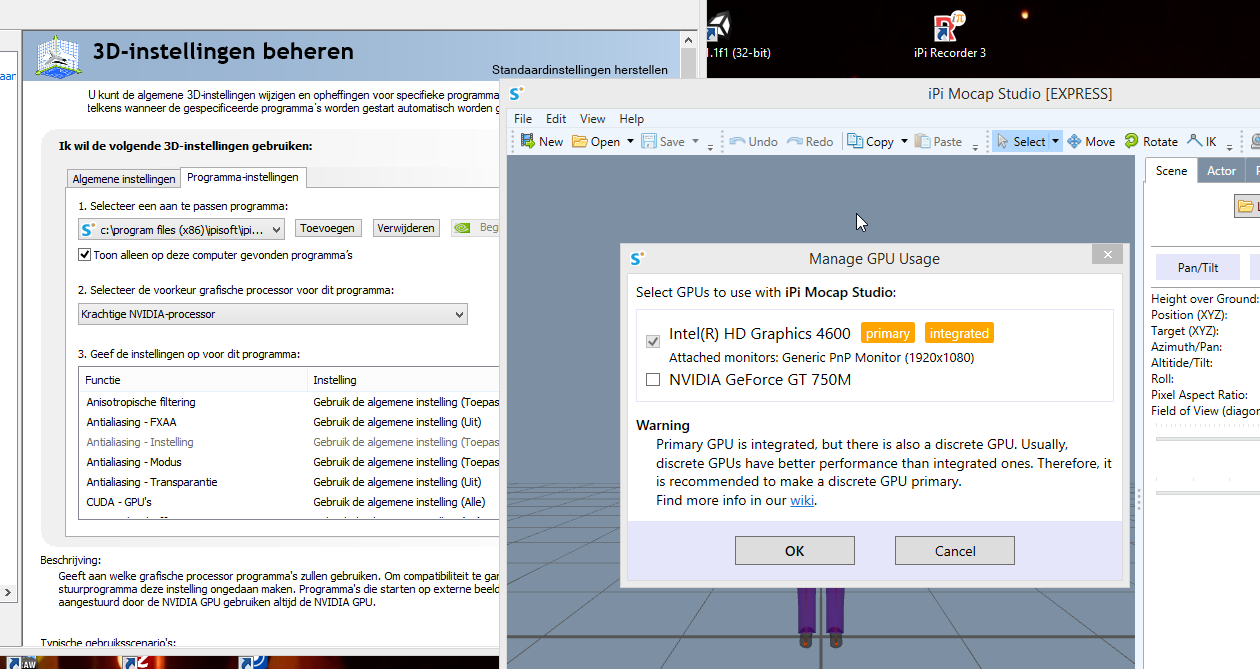Screen dimensions: 1260x669
Task: Open the Help menu
Action: (631, 118)
